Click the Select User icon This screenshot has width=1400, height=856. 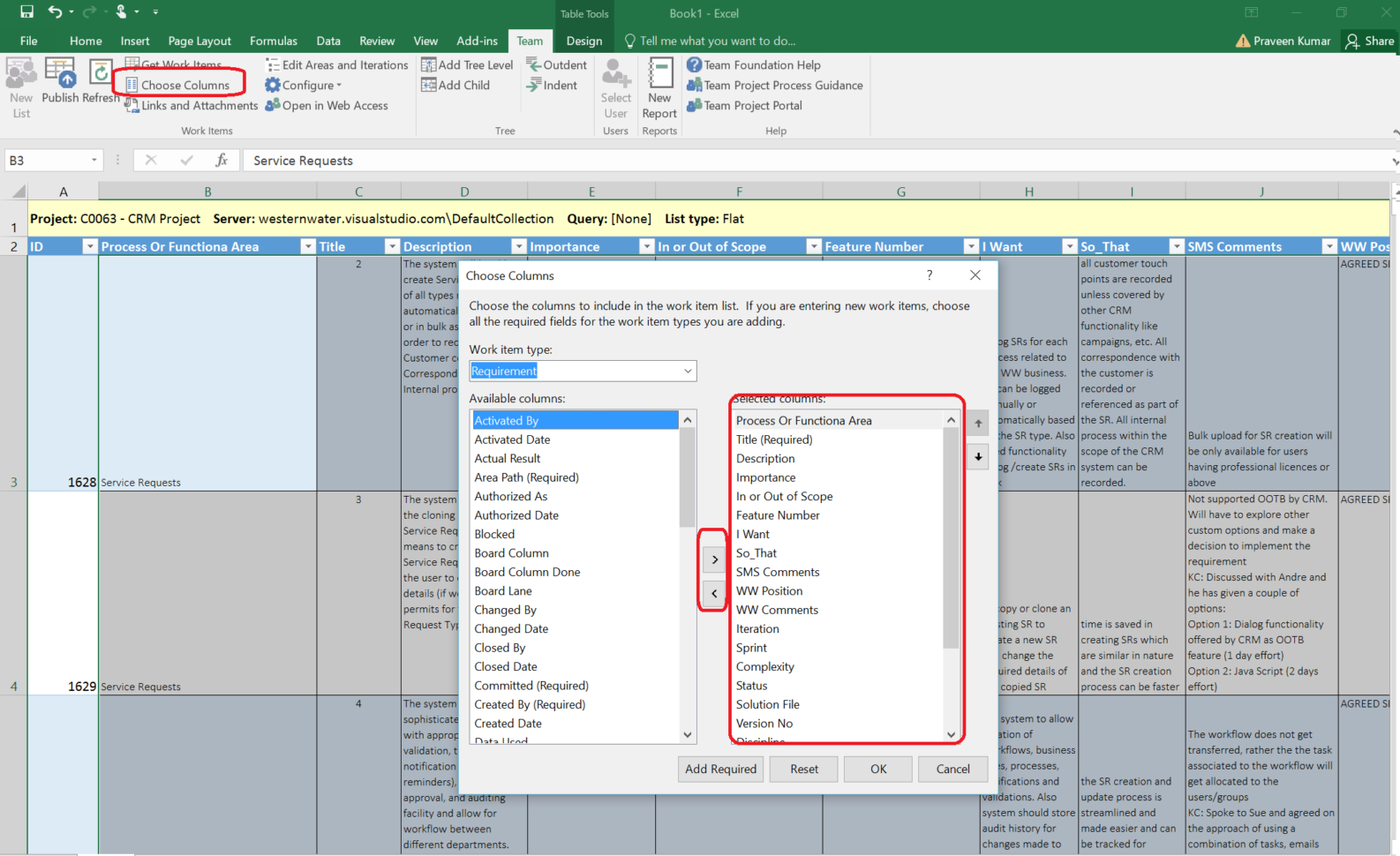616,87
